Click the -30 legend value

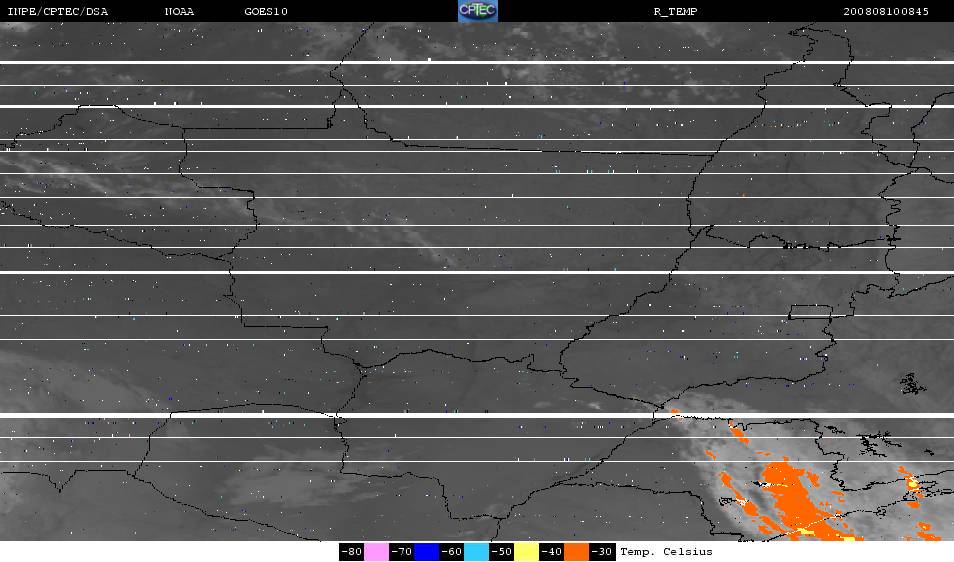602,552
